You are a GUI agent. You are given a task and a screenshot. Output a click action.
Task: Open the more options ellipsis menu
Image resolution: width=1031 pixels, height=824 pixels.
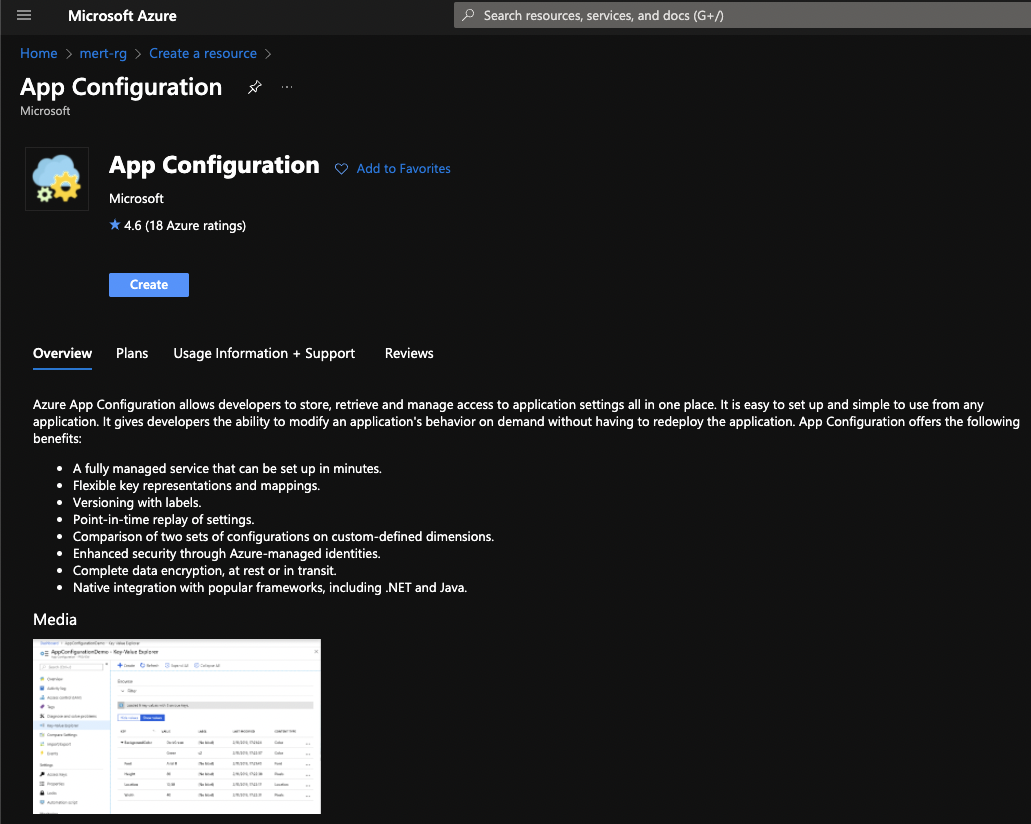coord(287,87)
